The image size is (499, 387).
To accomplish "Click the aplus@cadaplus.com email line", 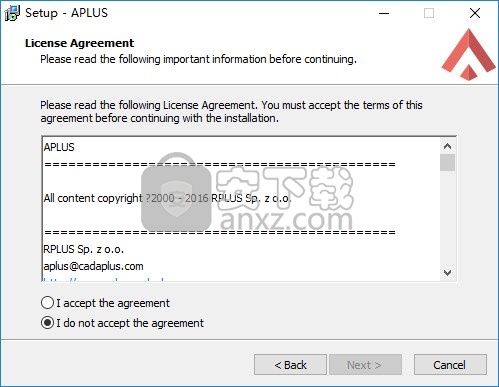I will point(94,266).
